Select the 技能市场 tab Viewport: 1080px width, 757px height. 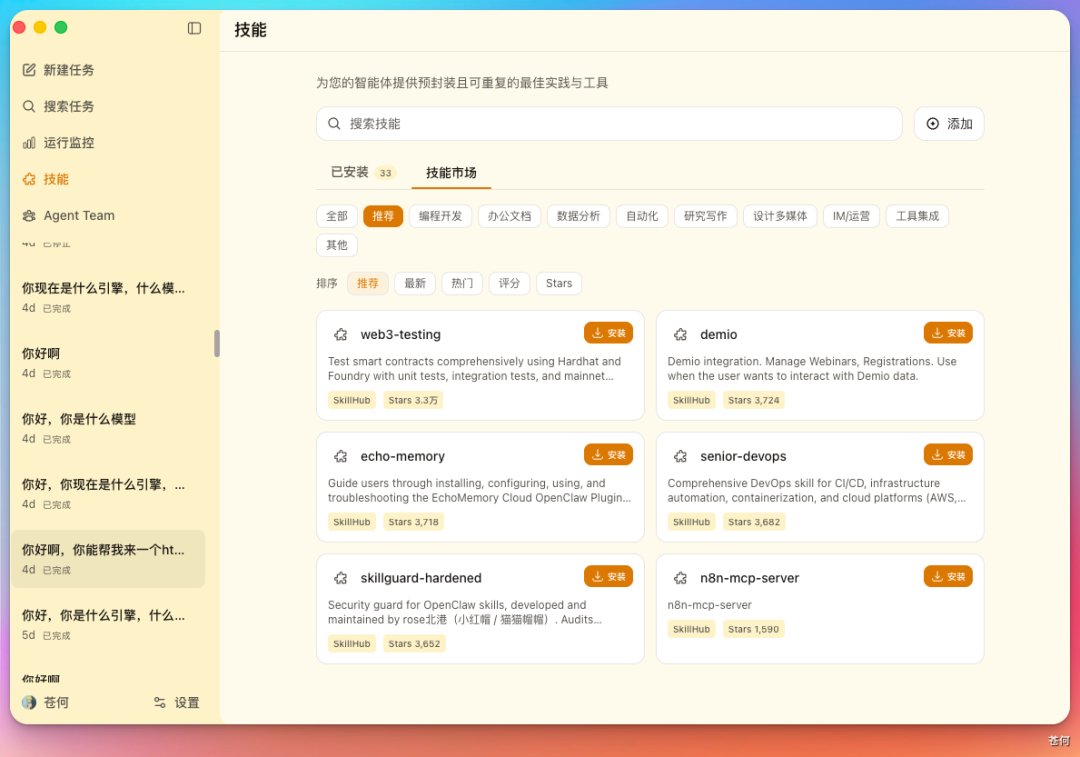pyautogui.click(x=451, y=172)
